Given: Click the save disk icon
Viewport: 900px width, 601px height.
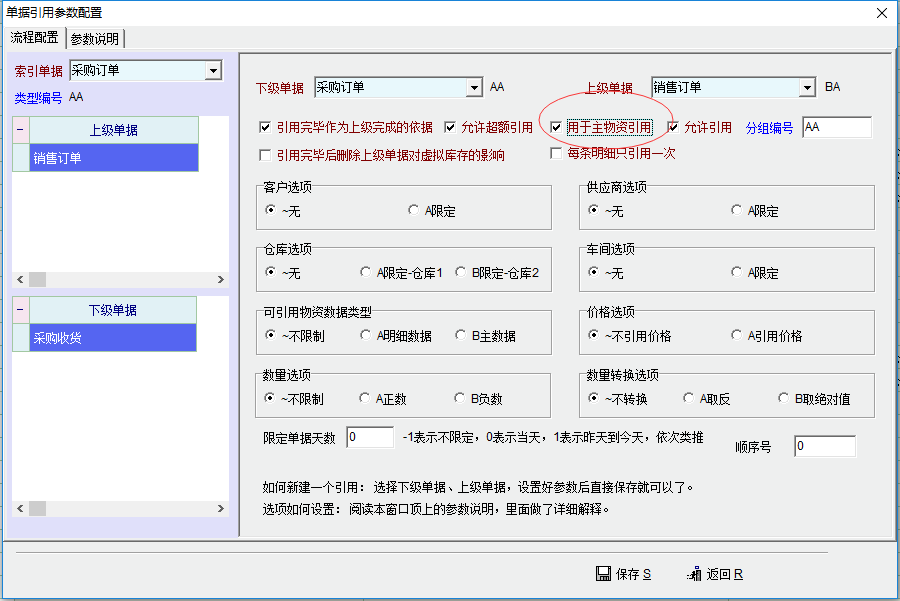Looking at the screenshot, I should 603,574.
